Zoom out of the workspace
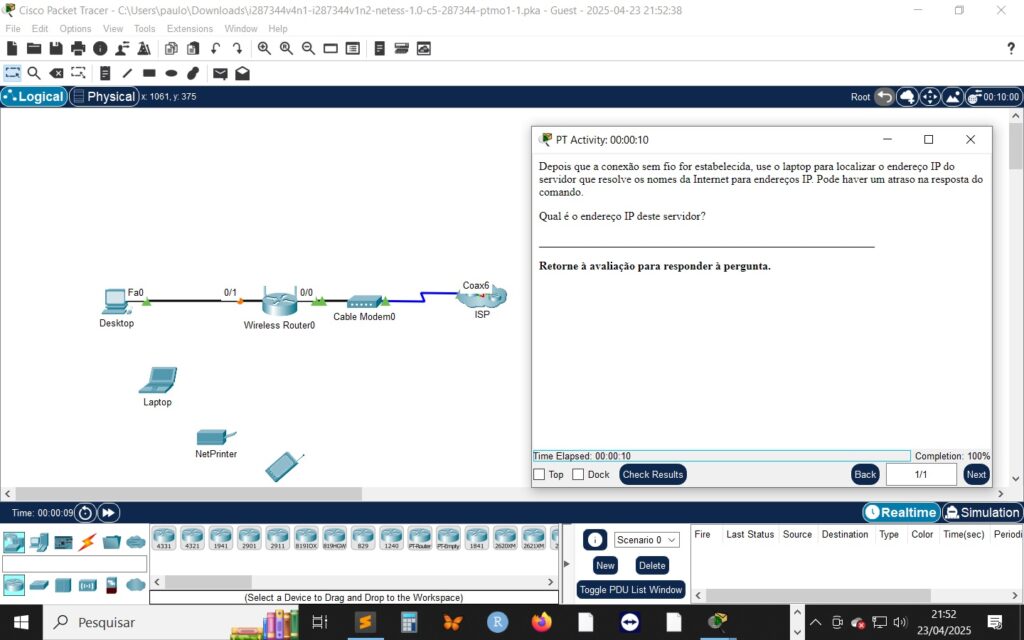1024x640 pixels. (x=308, y=48)
